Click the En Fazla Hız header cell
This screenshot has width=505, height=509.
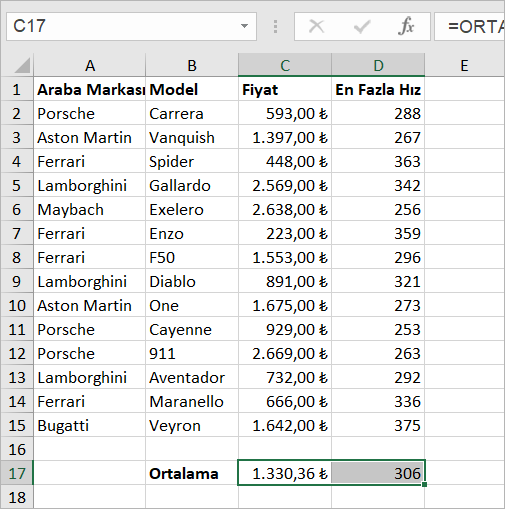pyautogui.click(x=378, y=89)
